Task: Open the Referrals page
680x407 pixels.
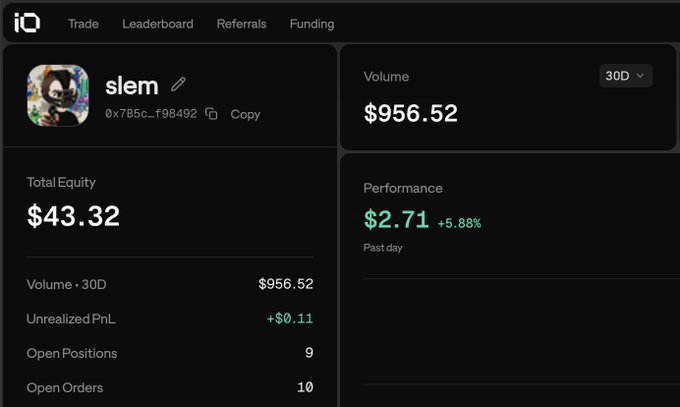Action: 242,24
